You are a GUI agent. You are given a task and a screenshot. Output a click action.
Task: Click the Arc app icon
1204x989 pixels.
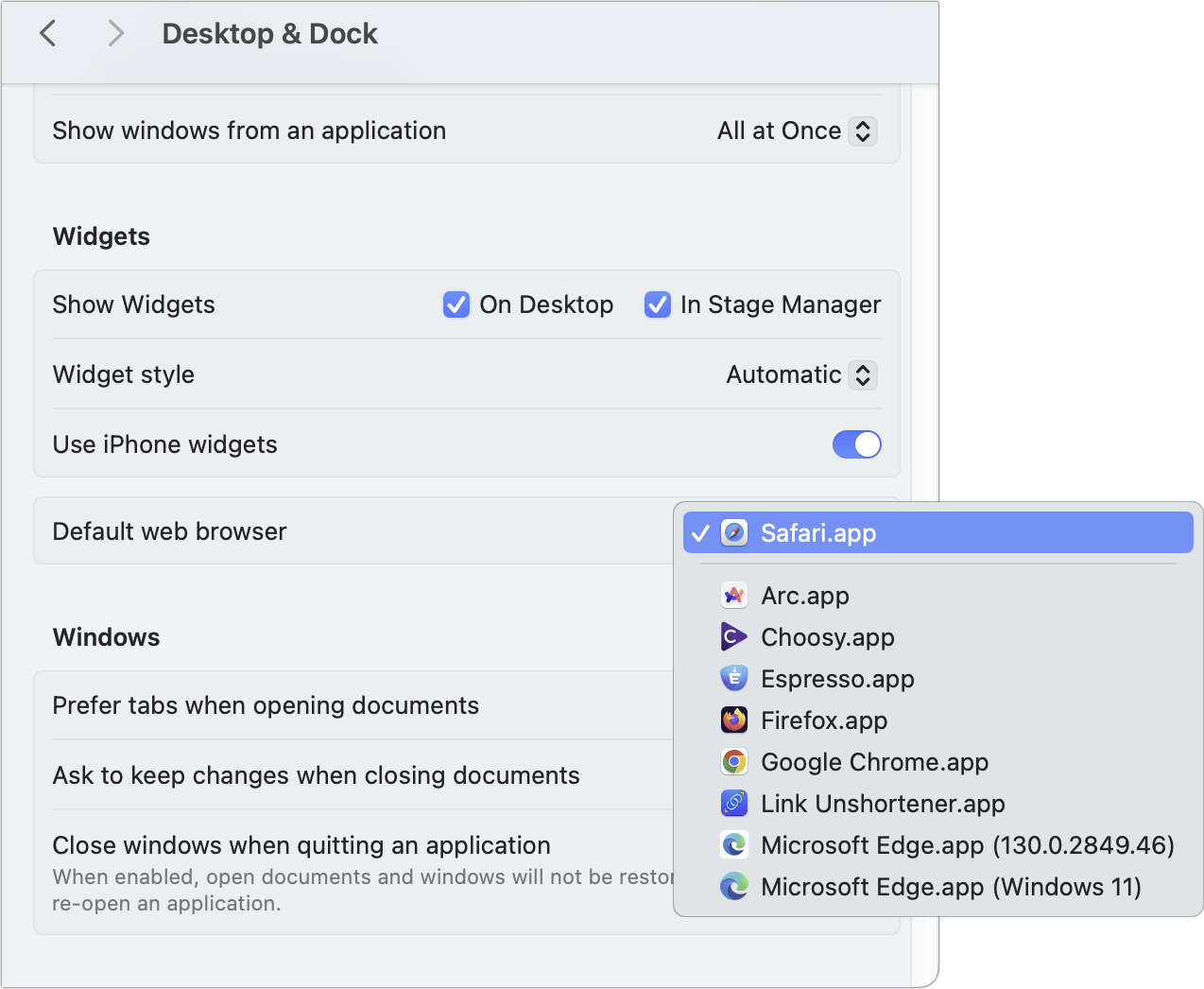(734, 596)
